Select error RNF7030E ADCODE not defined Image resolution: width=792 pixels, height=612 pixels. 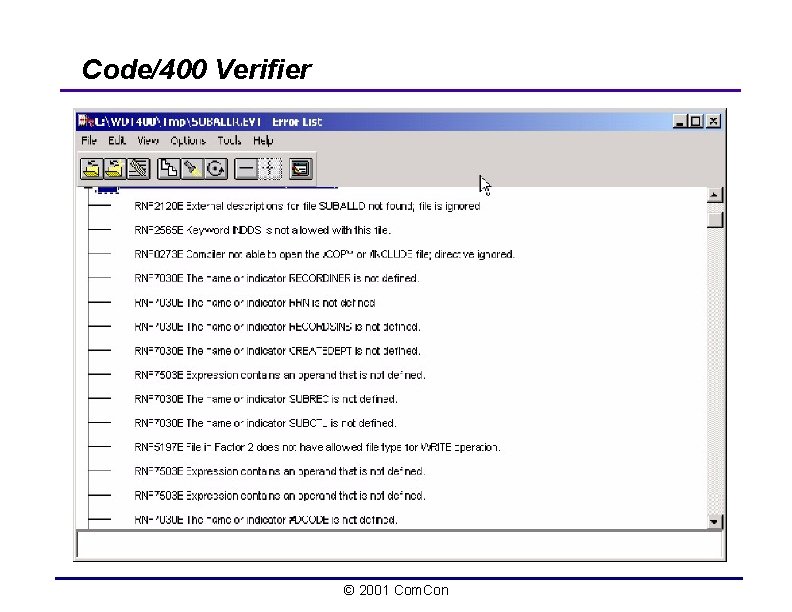[266, 520]
